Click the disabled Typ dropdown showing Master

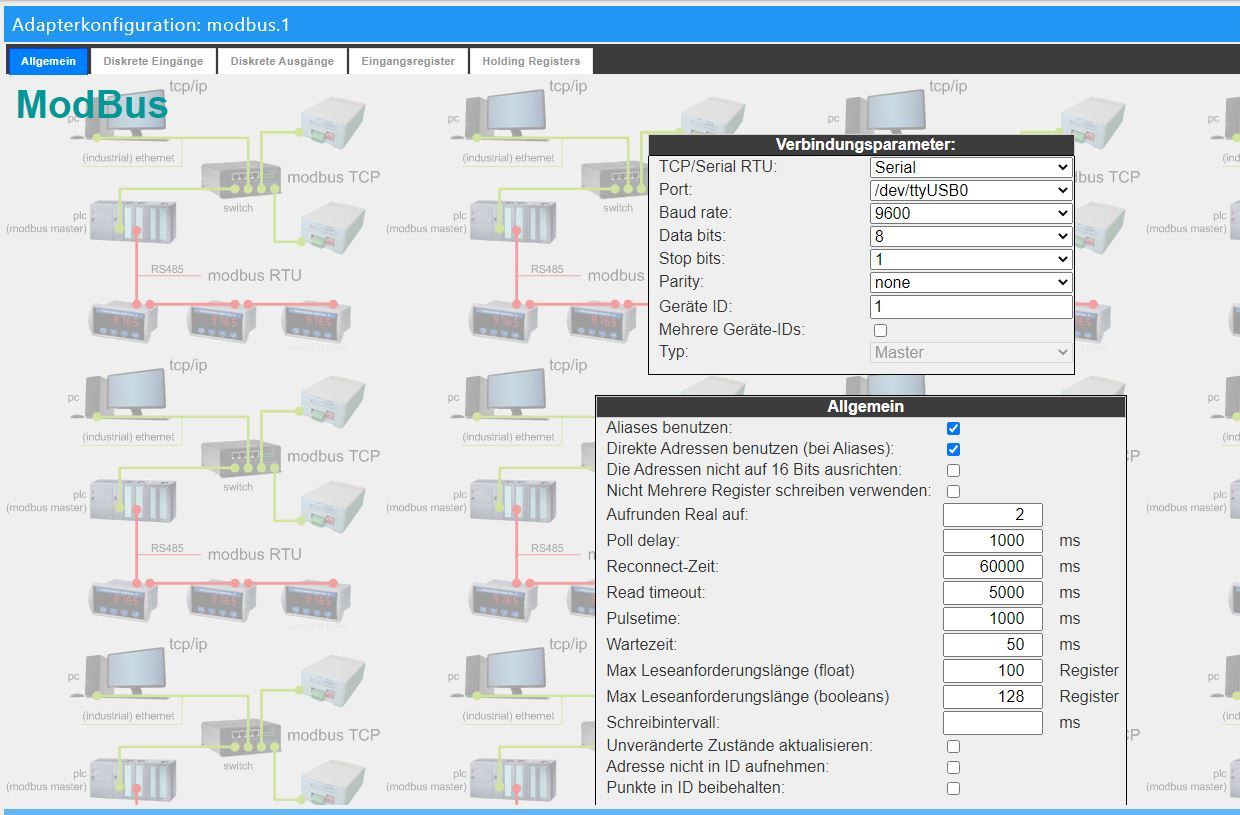(x=971, y=352)
